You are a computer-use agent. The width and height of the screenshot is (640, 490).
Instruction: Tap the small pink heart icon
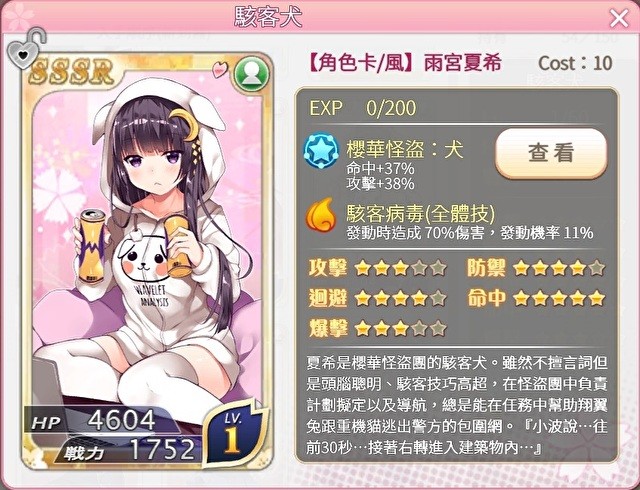[220, 69]
